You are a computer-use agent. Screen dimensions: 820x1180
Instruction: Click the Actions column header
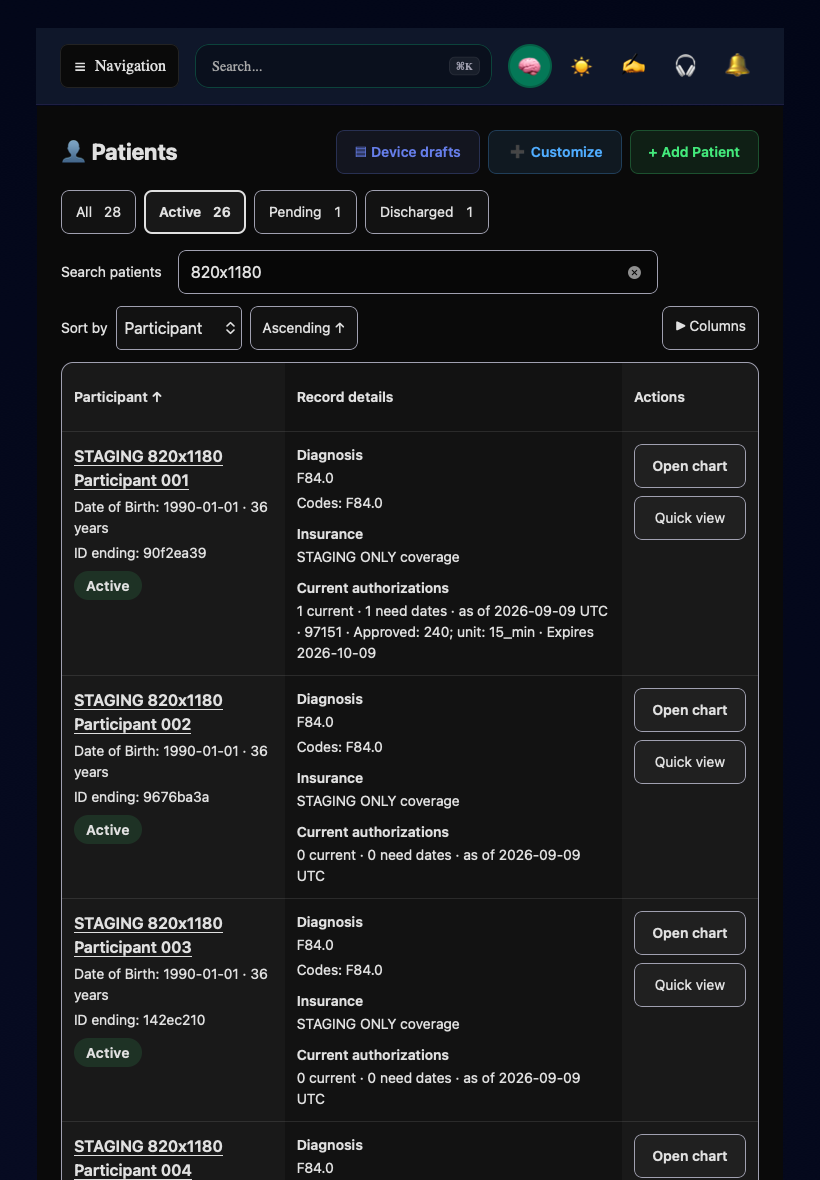coord(659,397)
